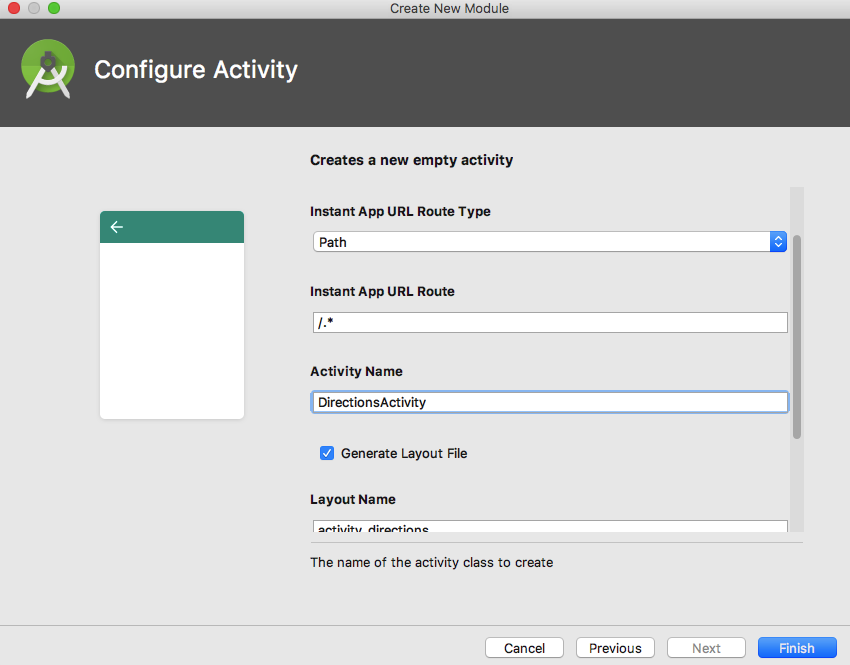850x665 pixels.
Task: Click the green zoom window button
Action: (54, 8)
